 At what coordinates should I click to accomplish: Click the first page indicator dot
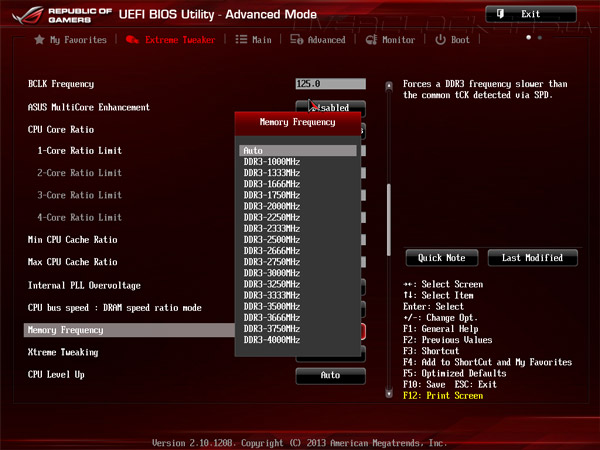[x=528, y=38]
